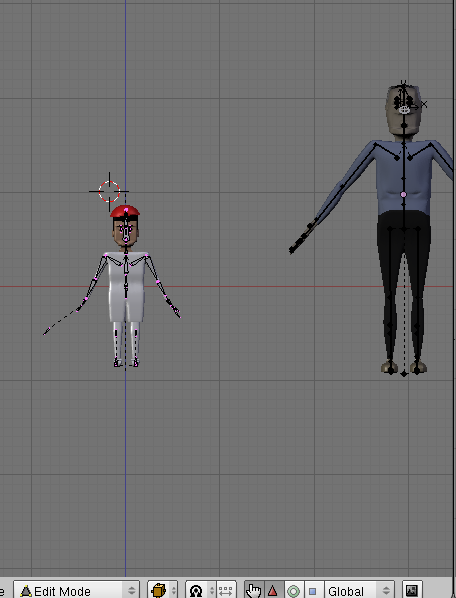Toggle move object centers only button
This screenshot has height=598, width=456.
[226, 590]
